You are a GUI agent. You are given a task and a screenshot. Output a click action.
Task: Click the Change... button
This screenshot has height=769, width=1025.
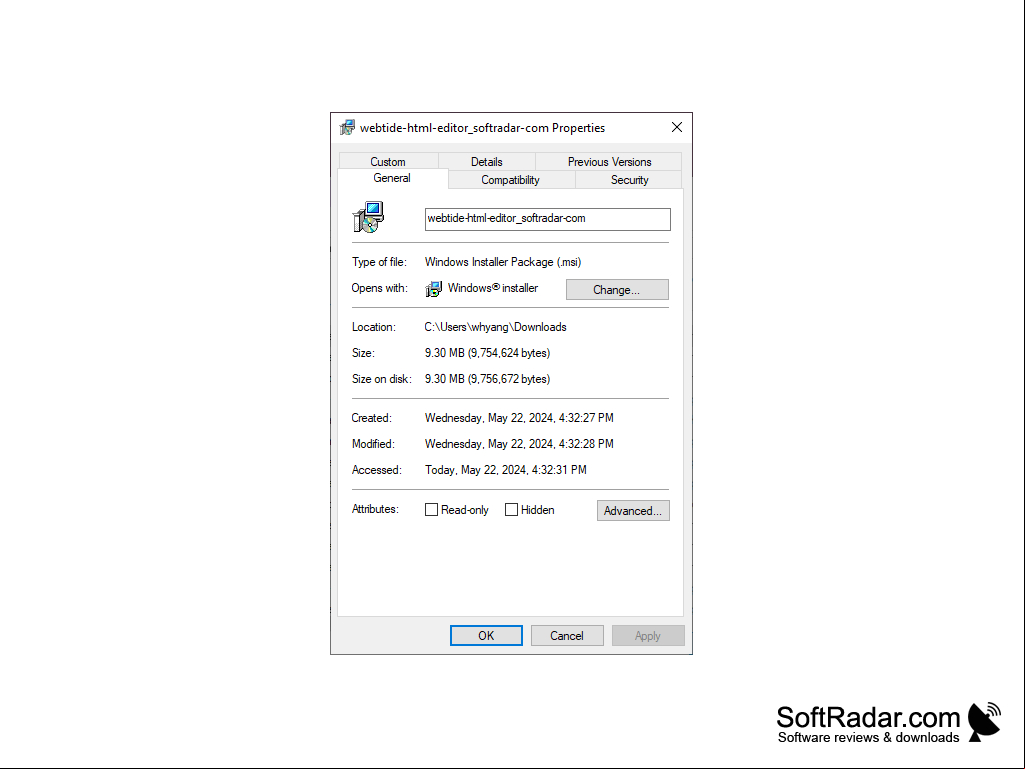(x=617, y=290)
